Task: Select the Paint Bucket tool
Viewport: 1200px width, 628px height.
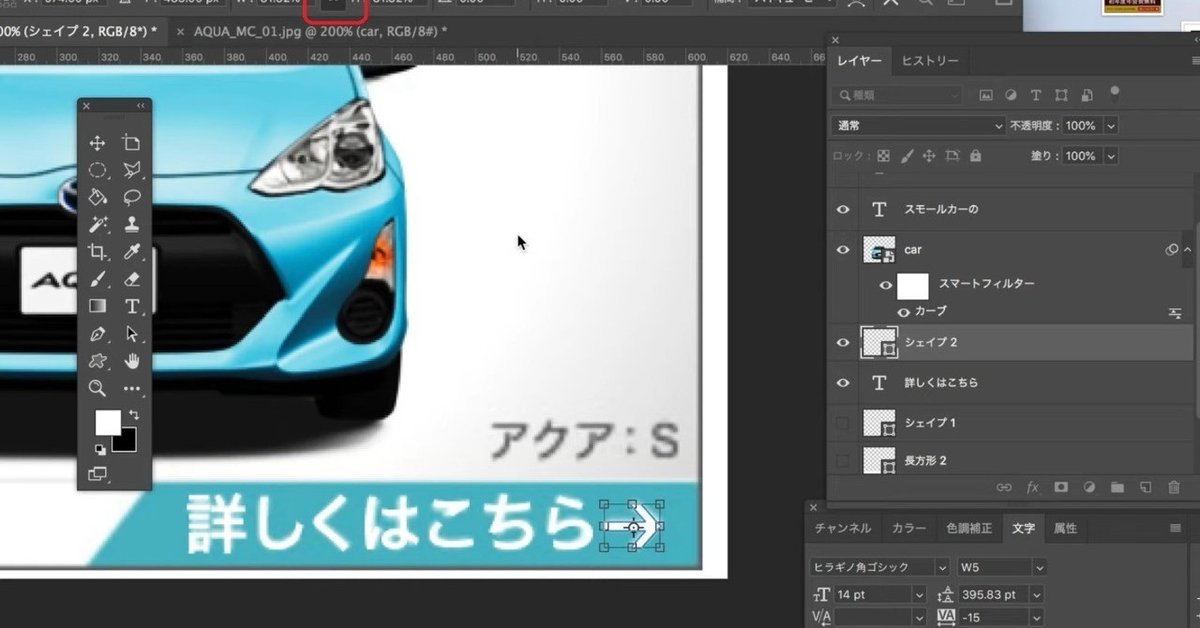Action: pos(98,197)
